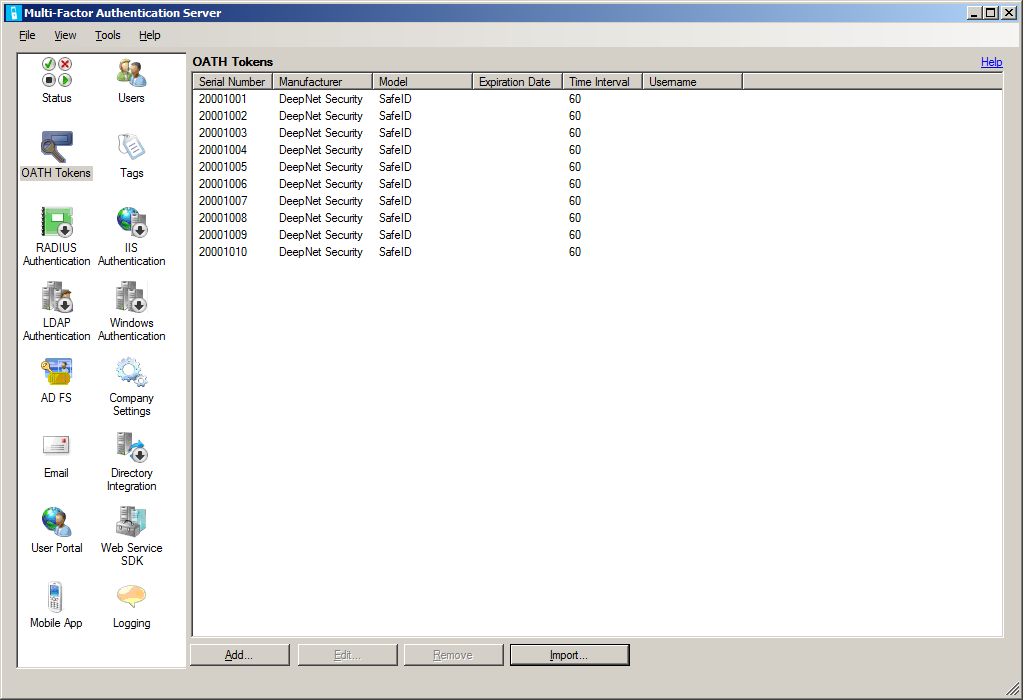Go to LDAP Authentication section

(57, 298)
